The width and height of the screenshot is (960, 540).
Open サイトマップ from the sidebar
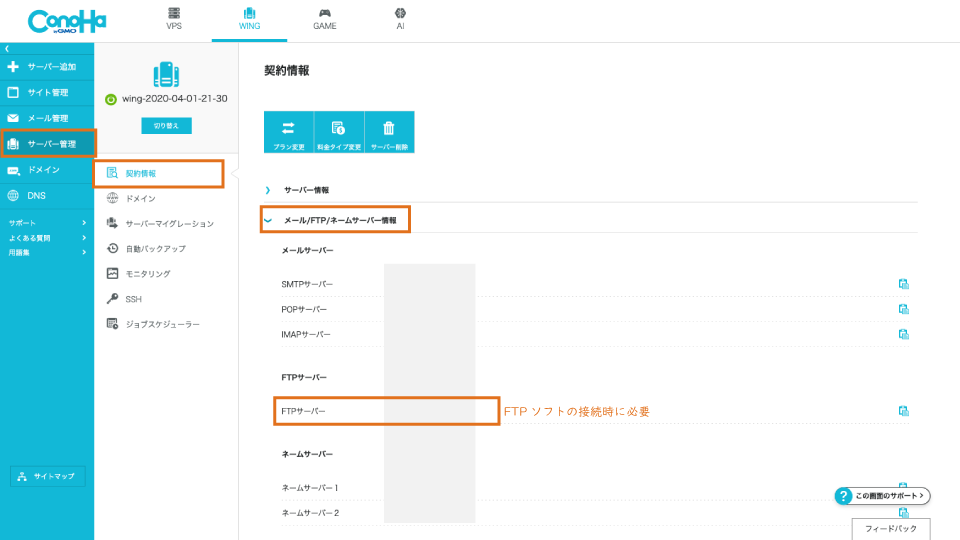48,477
